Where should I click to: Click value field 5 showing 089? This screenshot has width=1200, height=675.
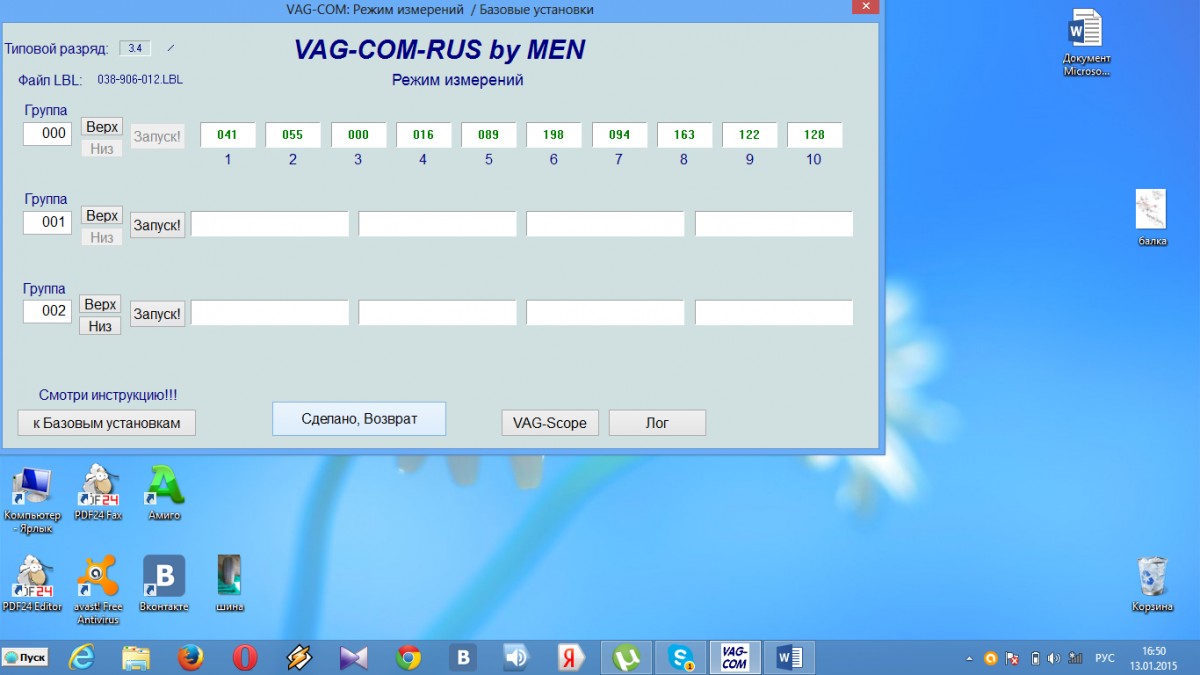coord(489,135)
